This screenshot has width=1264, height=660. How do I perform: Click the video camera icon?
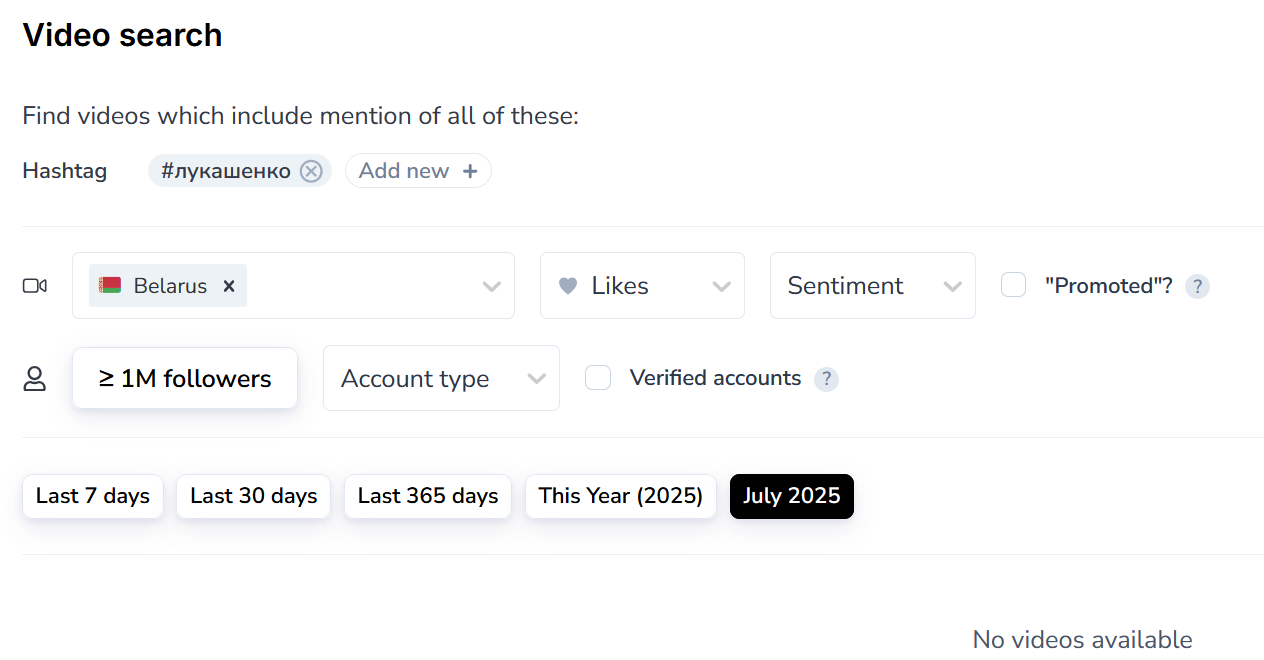click(x=35, y=286)
